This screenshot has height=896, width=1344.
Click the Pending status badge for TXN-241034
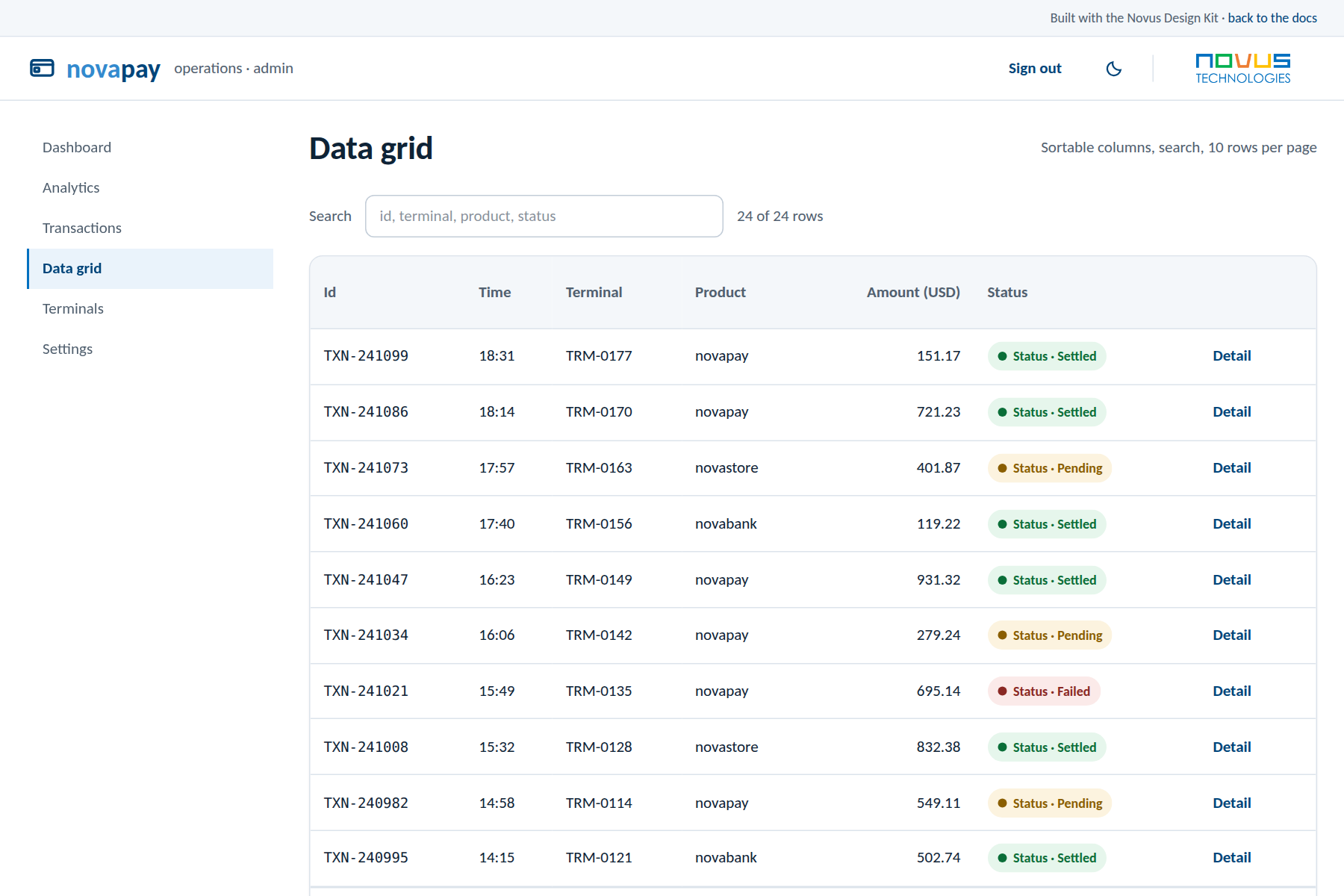pos(1049,635)
